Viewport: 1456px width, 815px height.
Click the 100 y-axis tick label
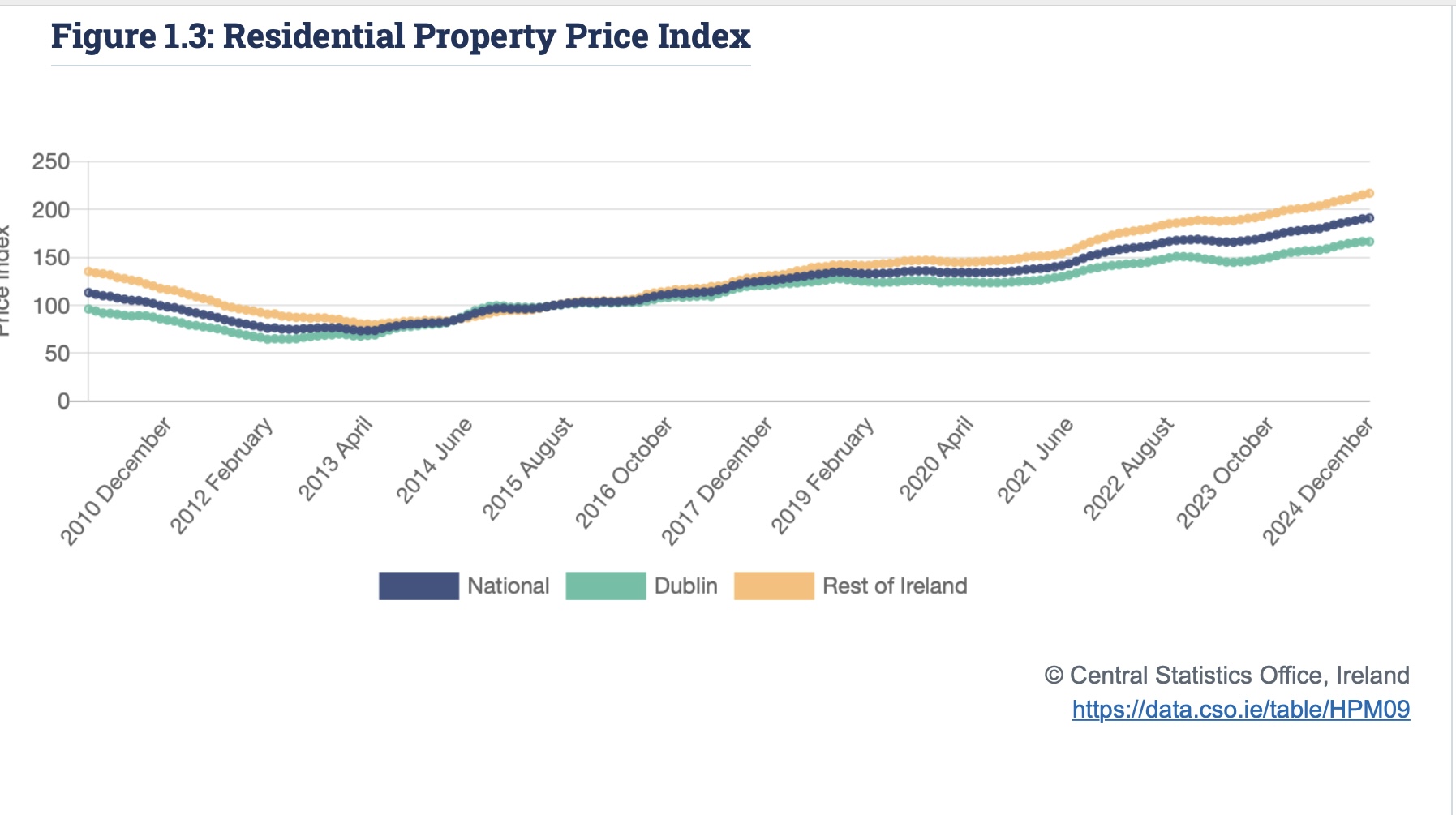coord(51,306)
